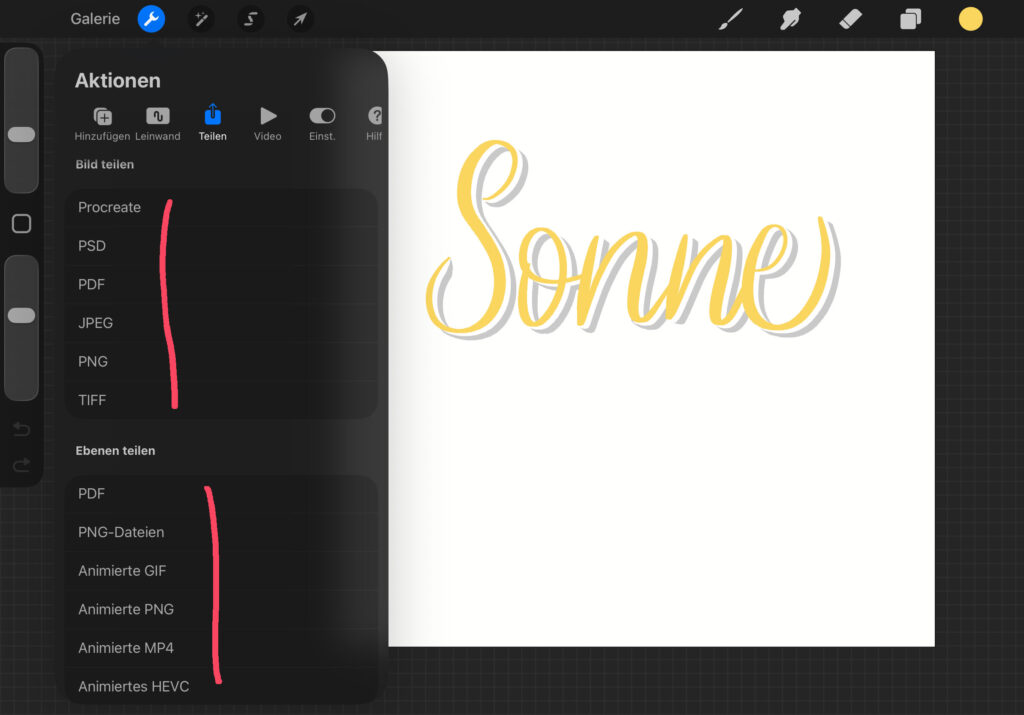Open the Hilfe tab with question mark
The height and width of the screenshot is (715, 1024).
click(375, 123)
